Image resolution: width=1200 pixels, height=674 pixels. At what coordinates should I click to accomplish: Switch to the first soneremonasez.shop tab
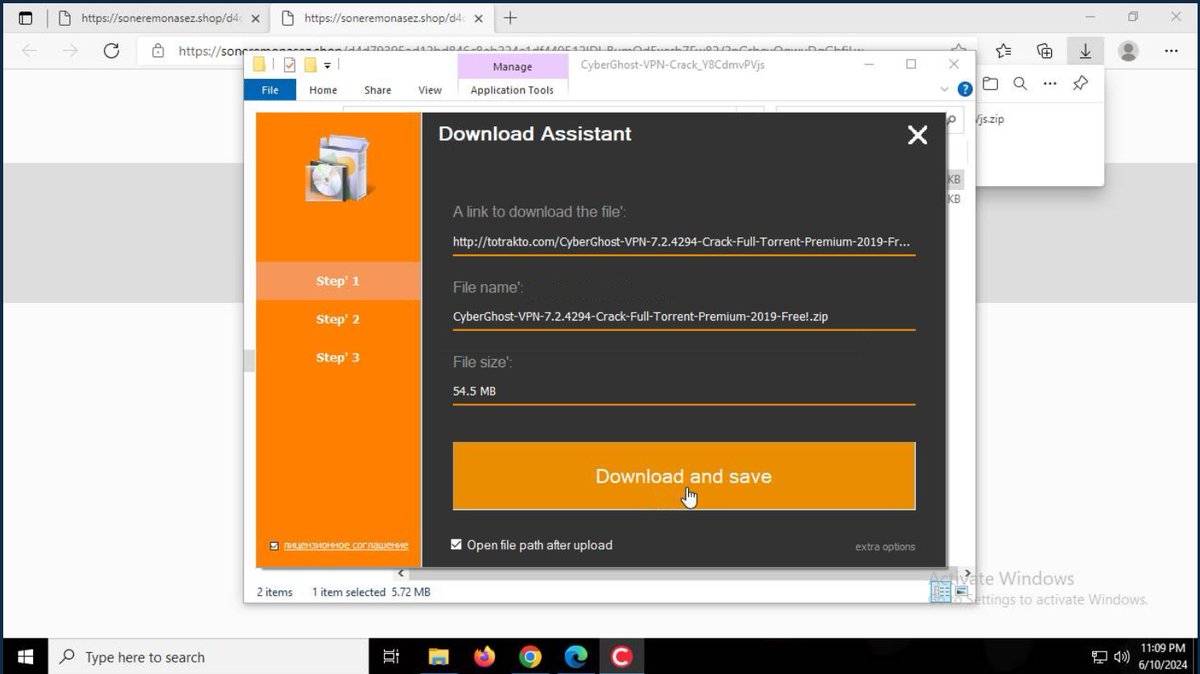click(158, 18)
